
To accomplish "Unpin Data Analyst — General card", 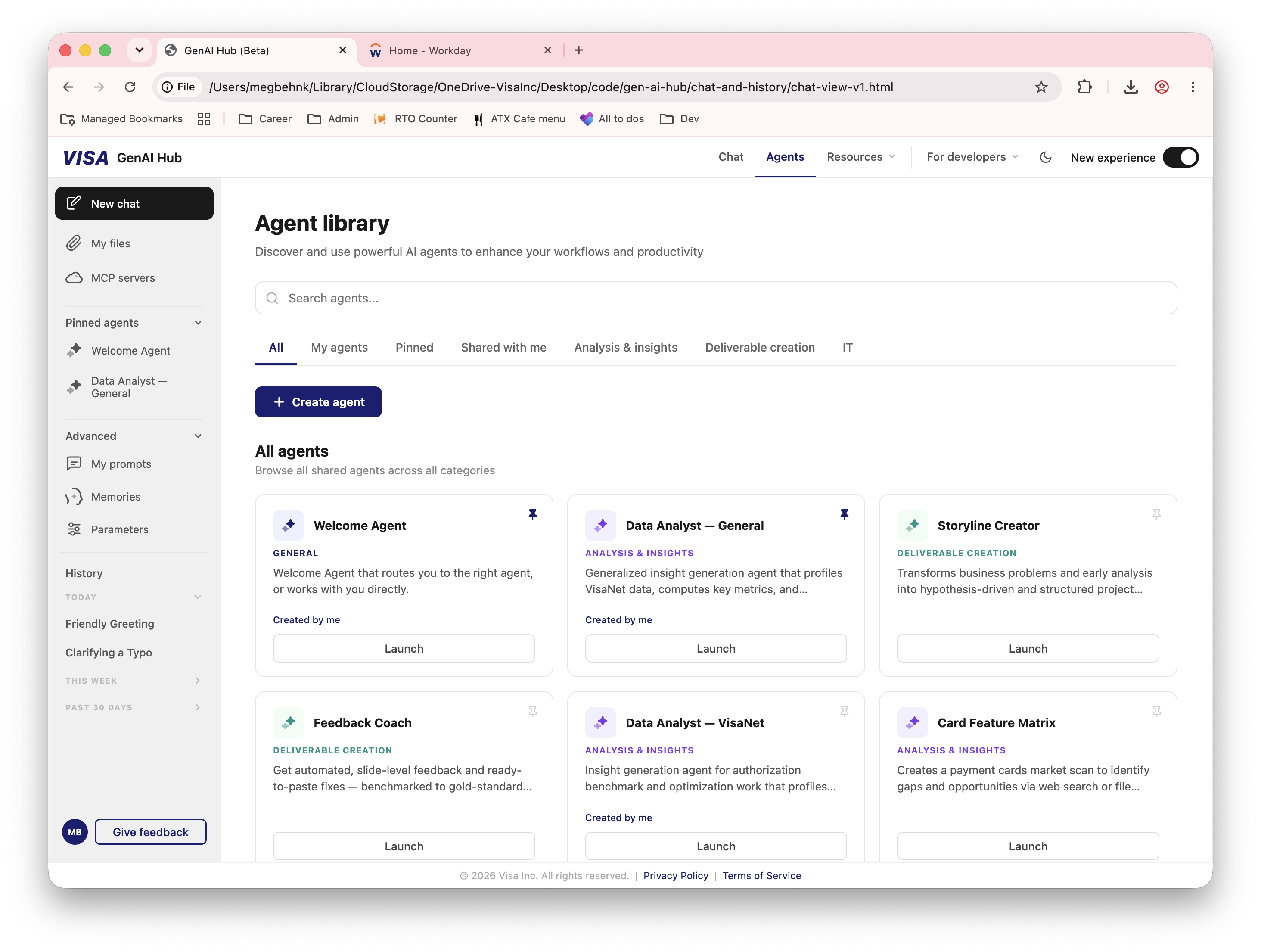I will click(844, 514).
